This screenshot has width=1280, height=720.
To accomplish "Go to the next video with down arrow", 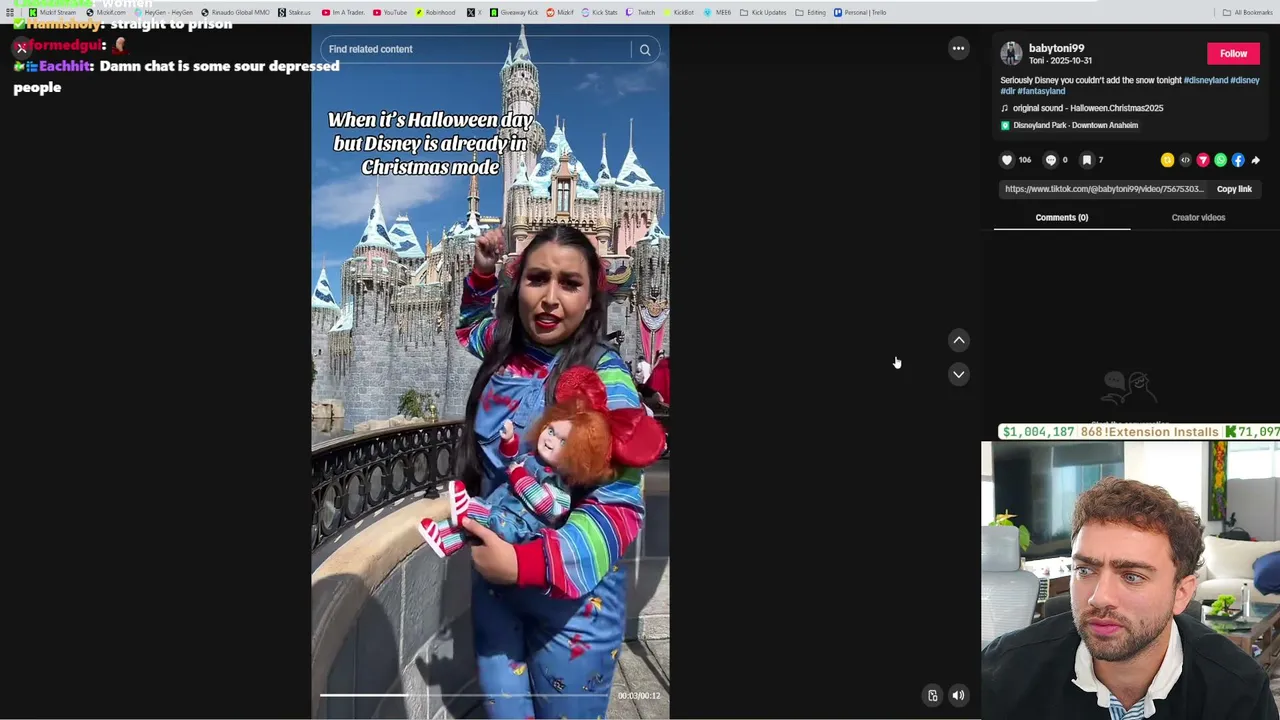I will pos(958,374).
